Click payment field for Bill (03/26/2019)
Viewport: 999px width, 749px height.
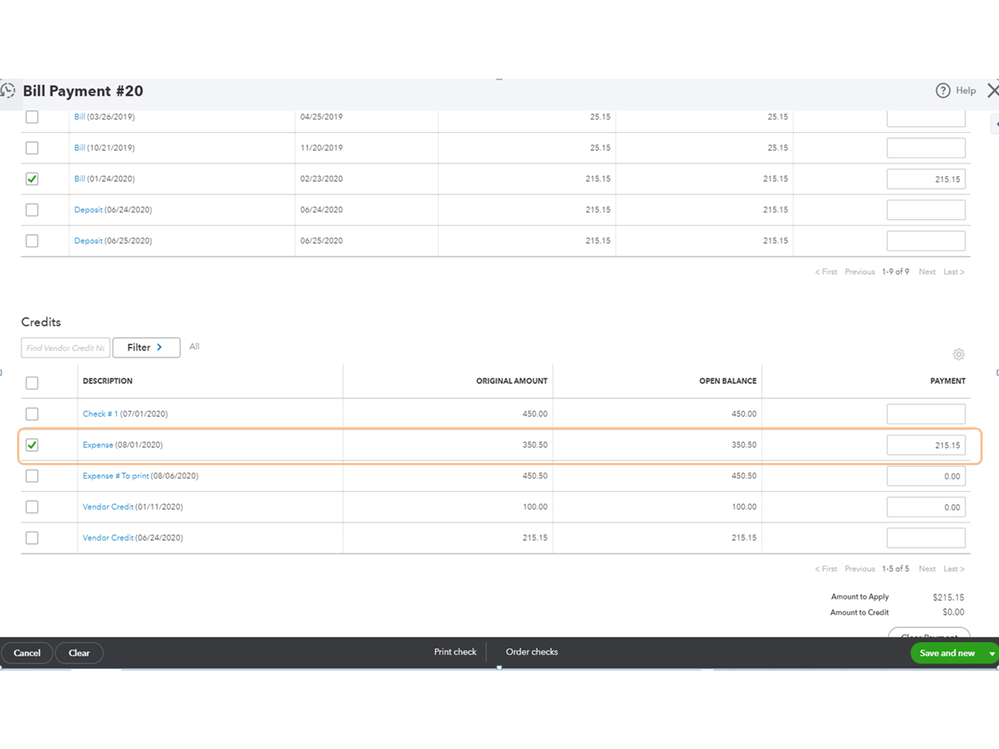click(x=926, y=117)
